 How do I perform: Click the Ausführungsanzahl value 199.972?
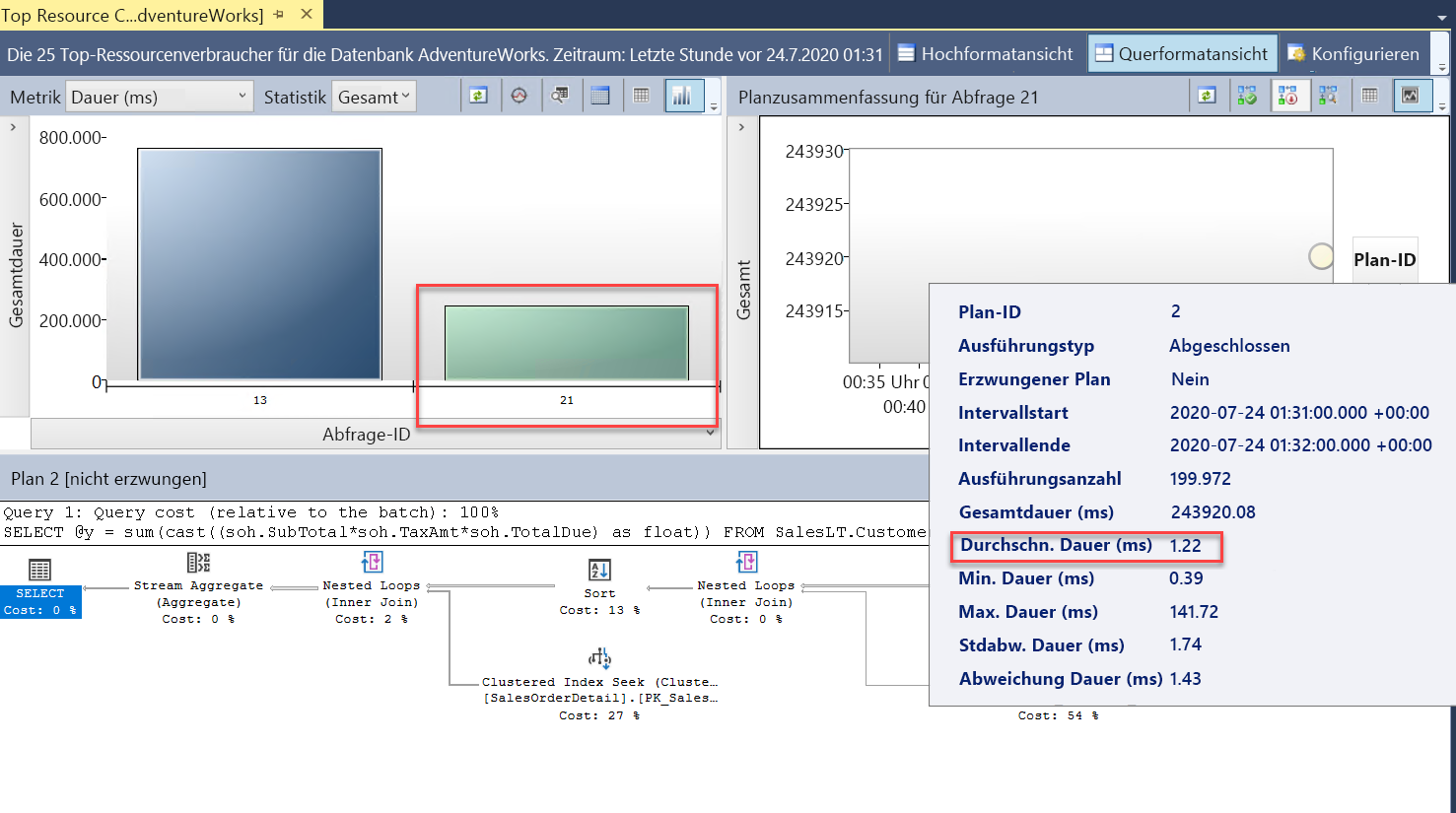coord(1200,479)
